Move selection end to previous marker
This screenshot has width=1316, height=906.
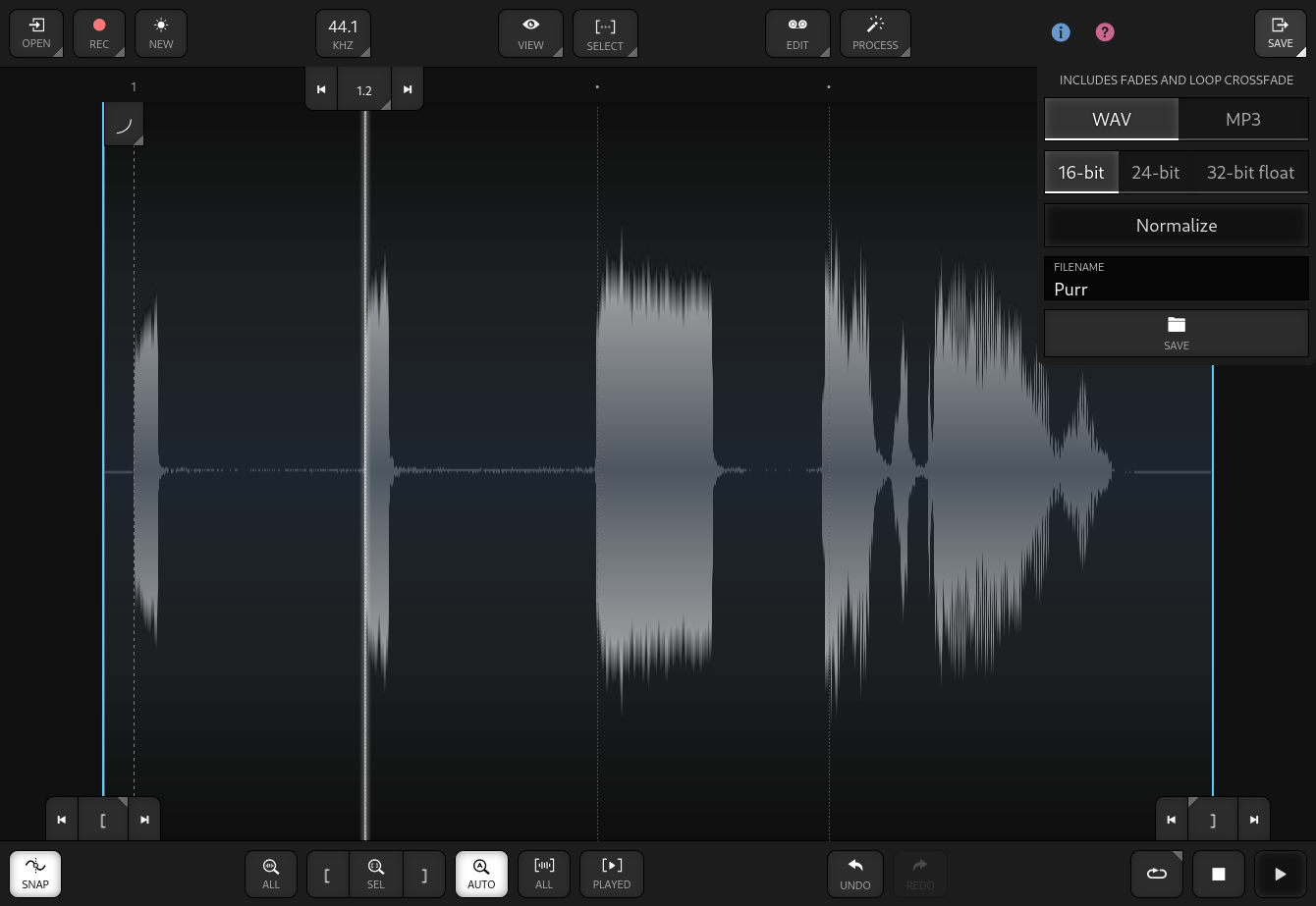pos(1172,820)
